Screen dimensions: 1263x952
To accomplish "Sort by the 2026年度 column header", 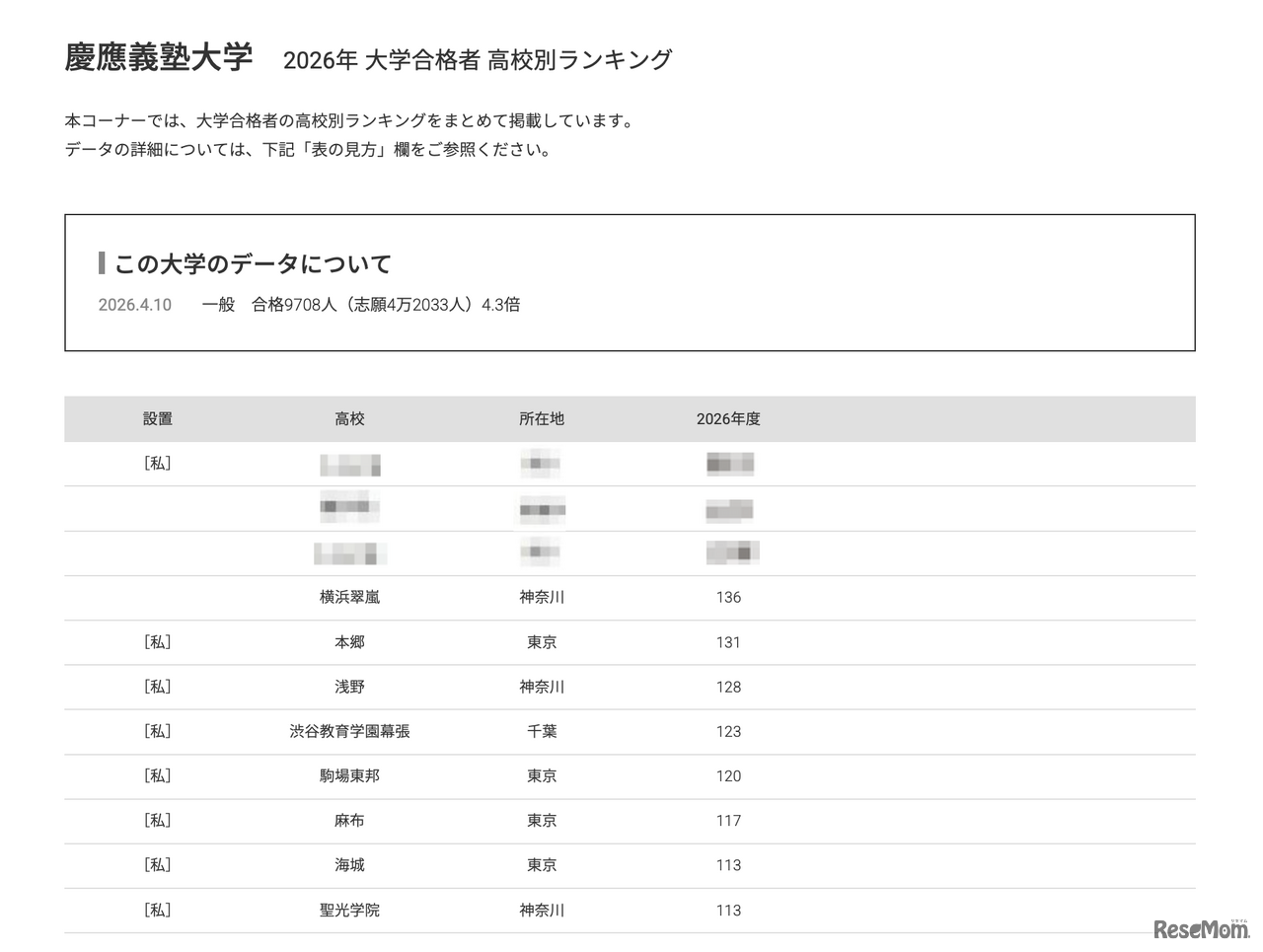I will (729, 418).
